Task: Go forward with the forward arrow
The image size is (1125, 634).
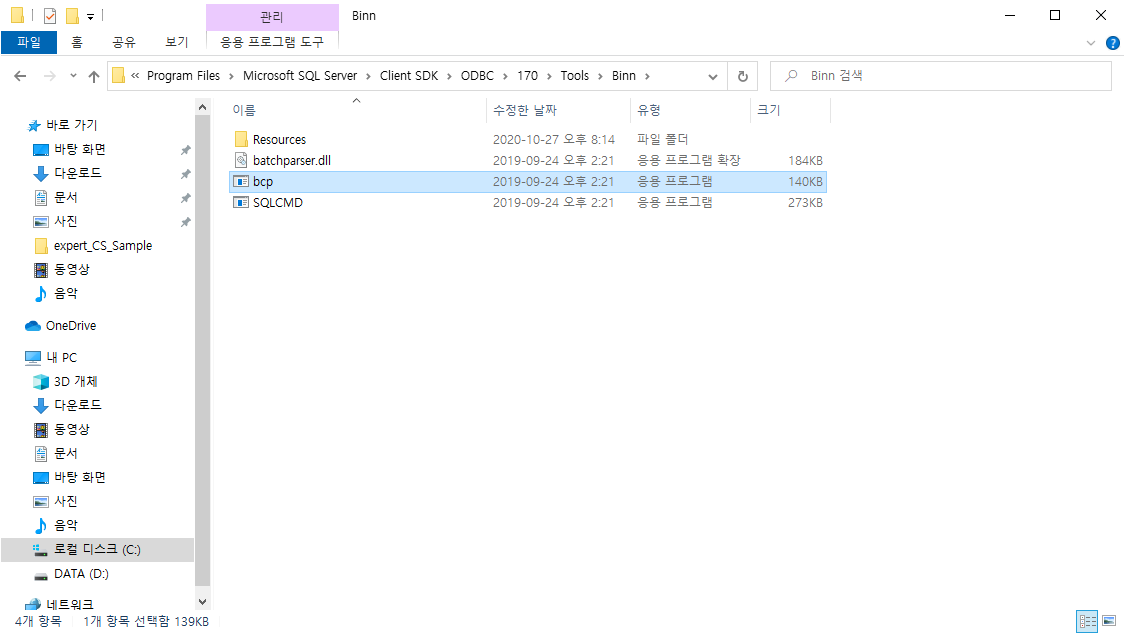Action: [x=50, y=76]
